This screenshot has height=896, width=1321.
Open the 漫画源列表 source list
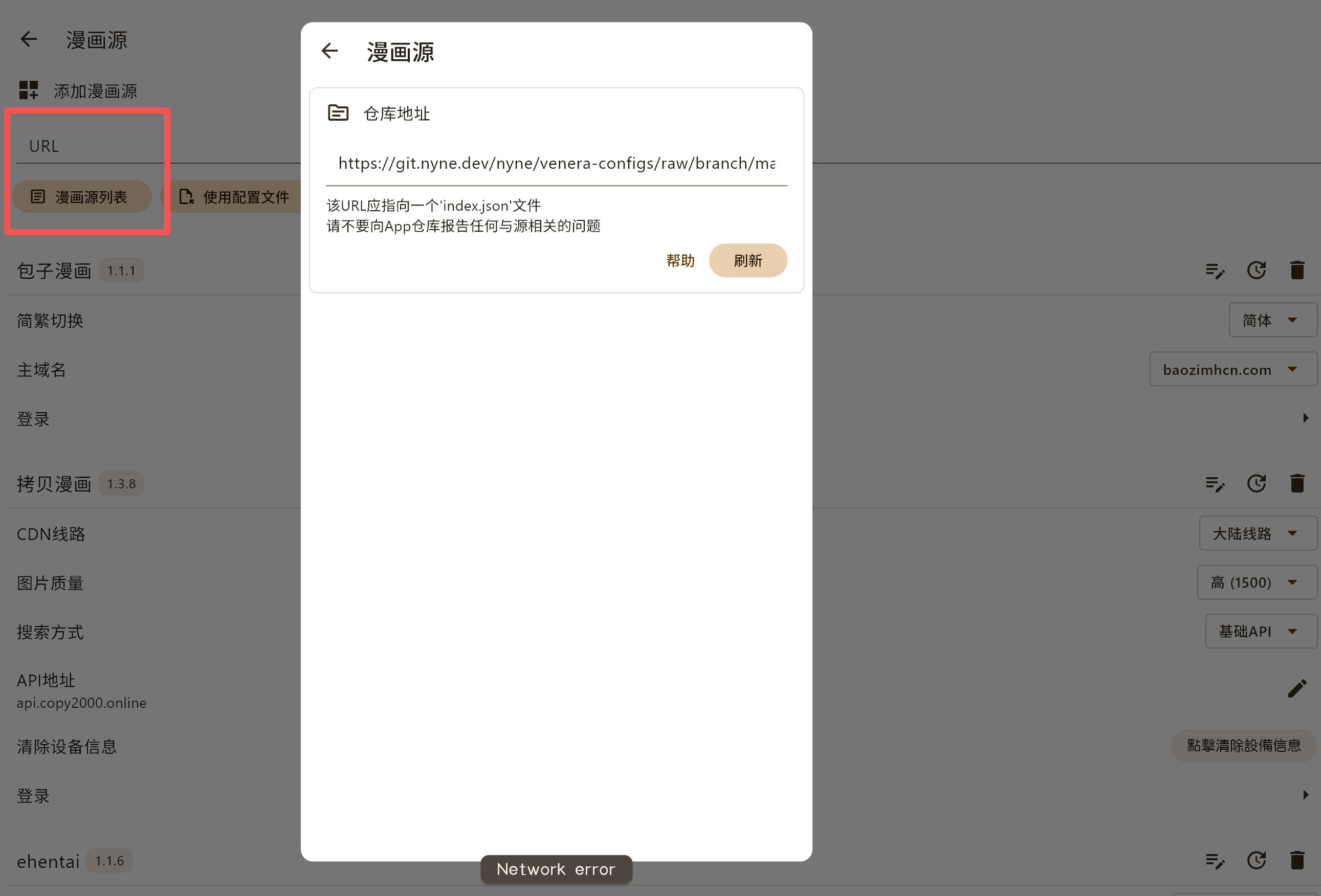[x=81, y=196]
